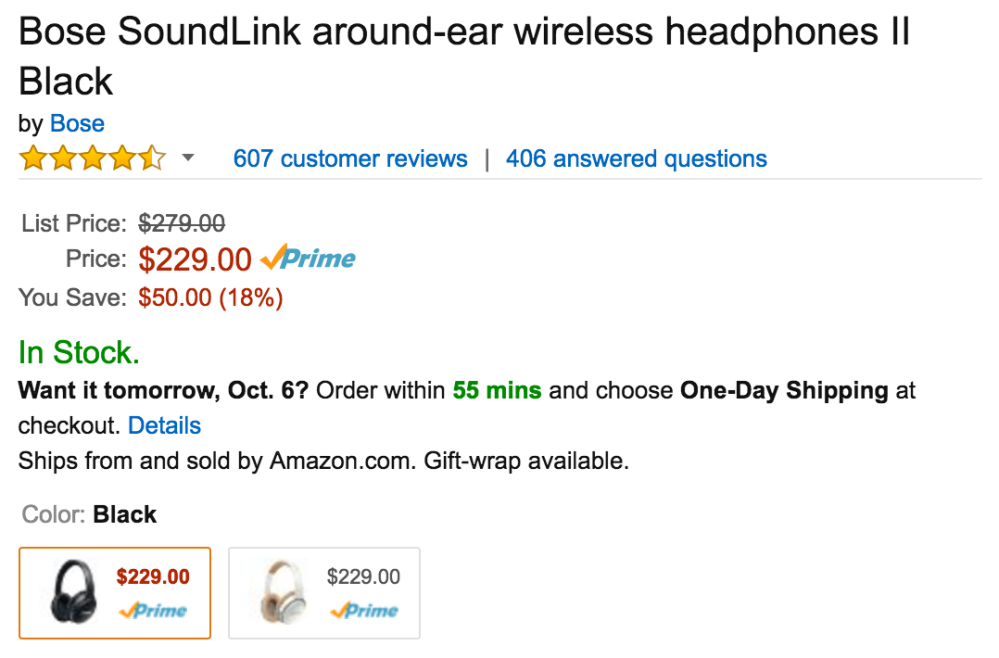Open the shipping Details link

click(x=164, y=425)
